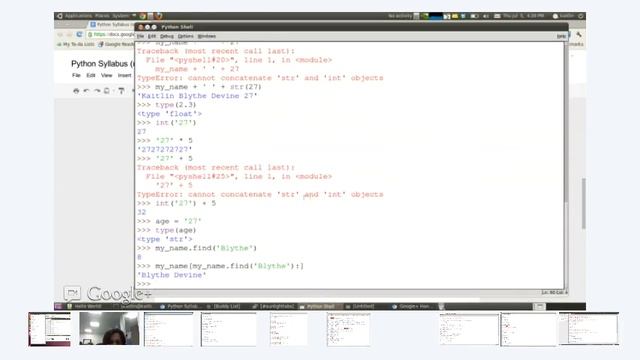Open the Debug menu in Python Shell

pyautogui.click(x=167, y=36)
